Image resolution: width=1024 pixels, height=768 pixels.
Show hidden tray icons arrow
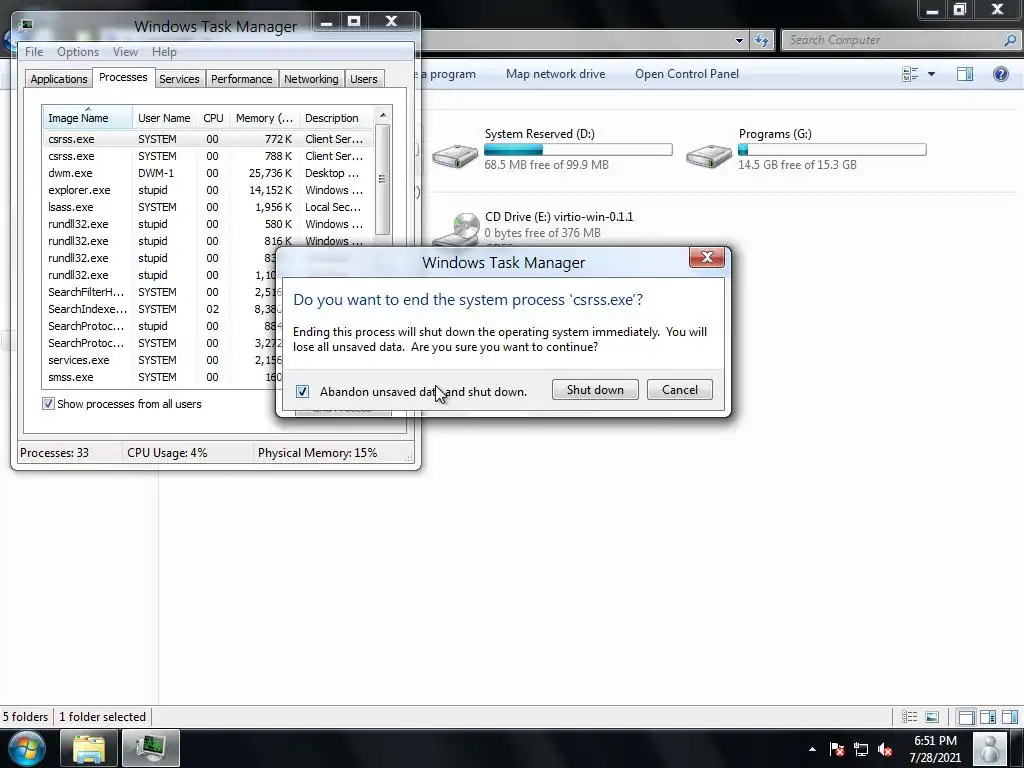(x=812, y=749)
